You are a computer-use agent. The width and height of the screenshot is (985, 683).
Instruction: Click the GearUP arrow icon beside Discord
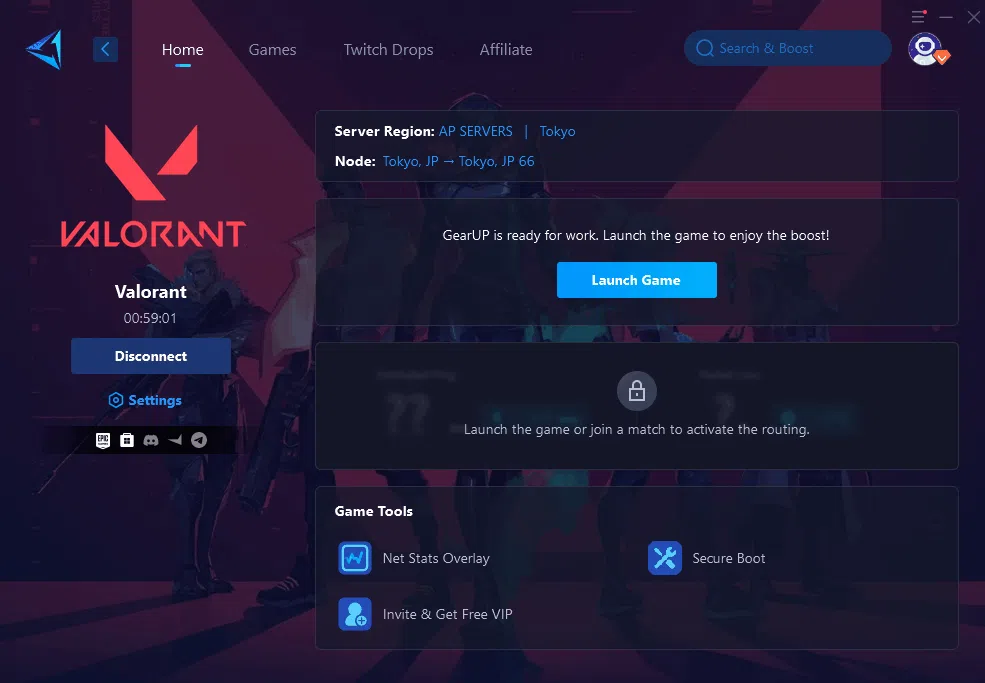[x=175, y=440]
